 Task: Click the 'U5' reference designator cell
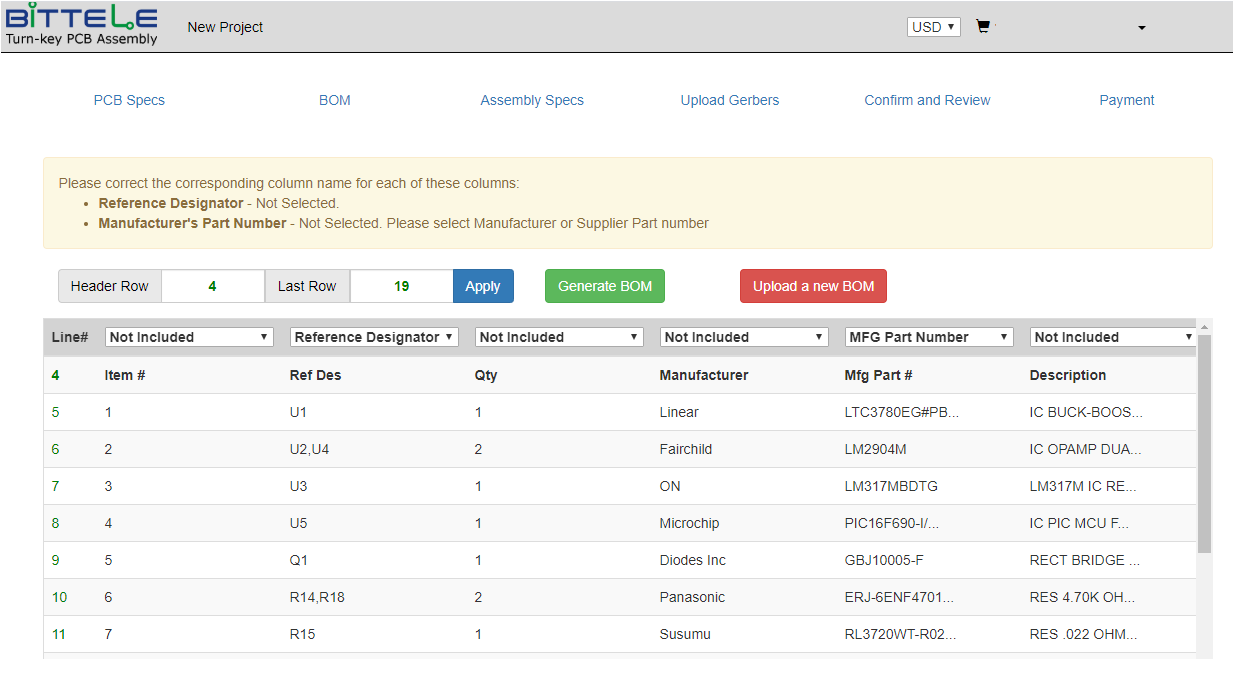tap(298, 523)
